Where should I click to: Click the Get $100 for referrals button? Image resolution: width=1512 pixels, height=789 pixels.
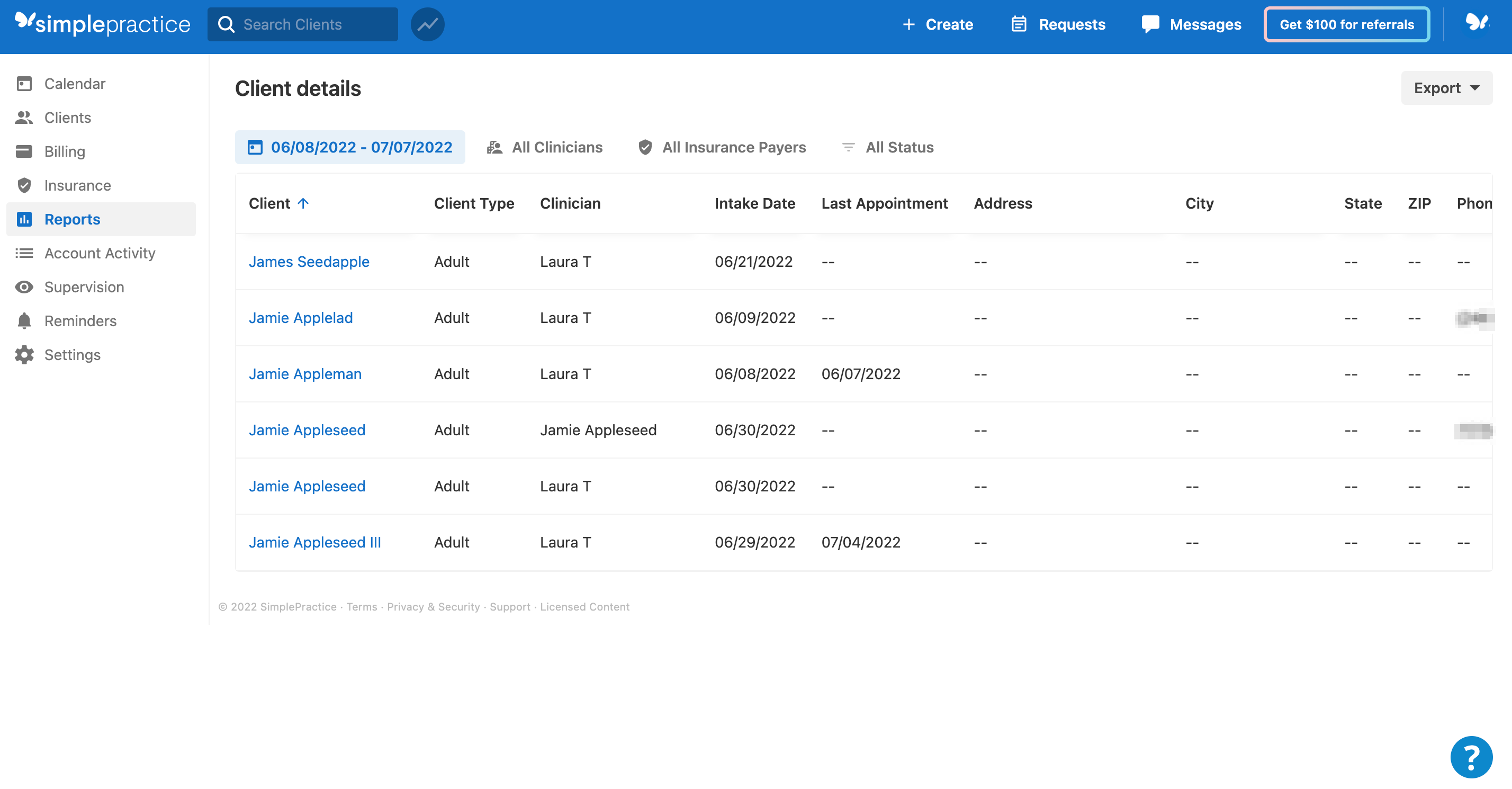(x=1346, y=24)
